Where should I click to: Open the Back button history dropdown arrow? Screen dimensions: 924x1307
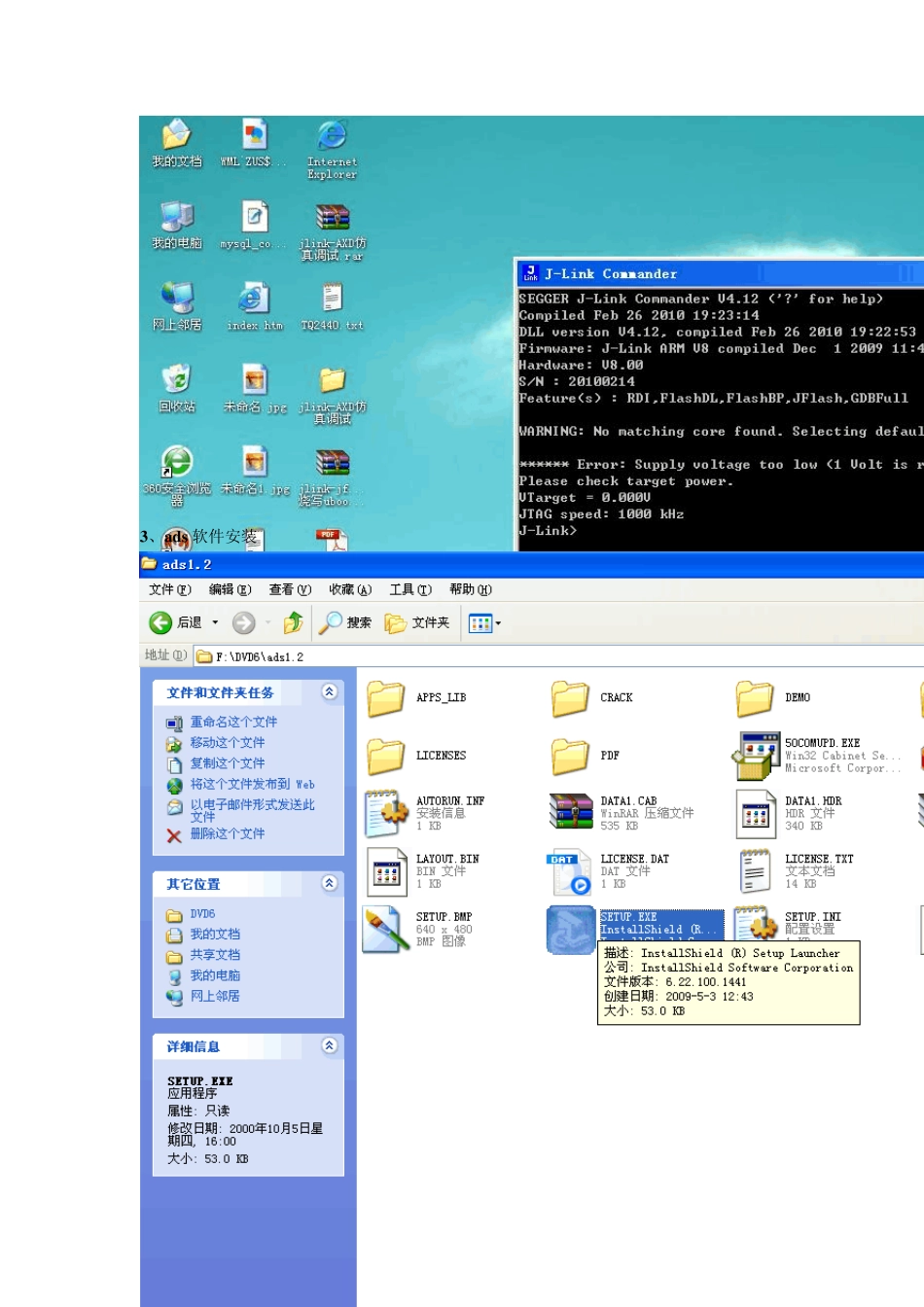click(x=215, y=622)
